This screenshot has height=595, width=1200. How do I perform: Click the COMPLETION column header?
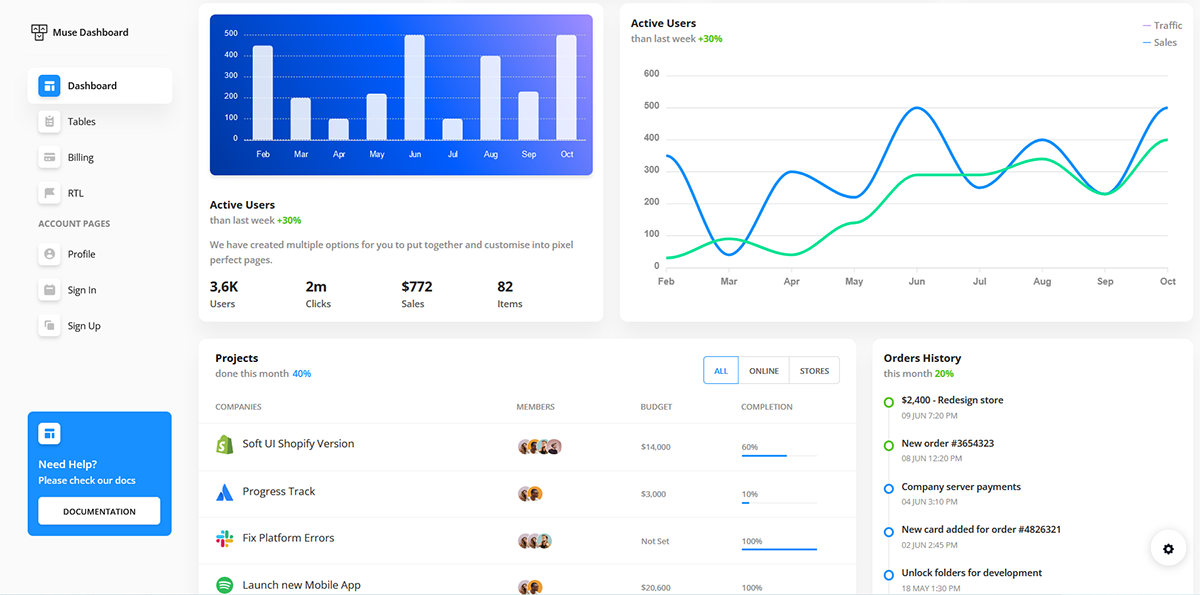pyautogui.click(x=767, y=407)
